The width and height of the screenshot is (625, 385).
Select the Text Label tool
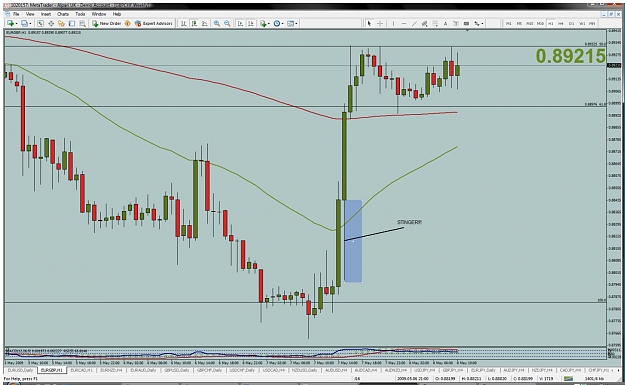(x=456, y=24)
